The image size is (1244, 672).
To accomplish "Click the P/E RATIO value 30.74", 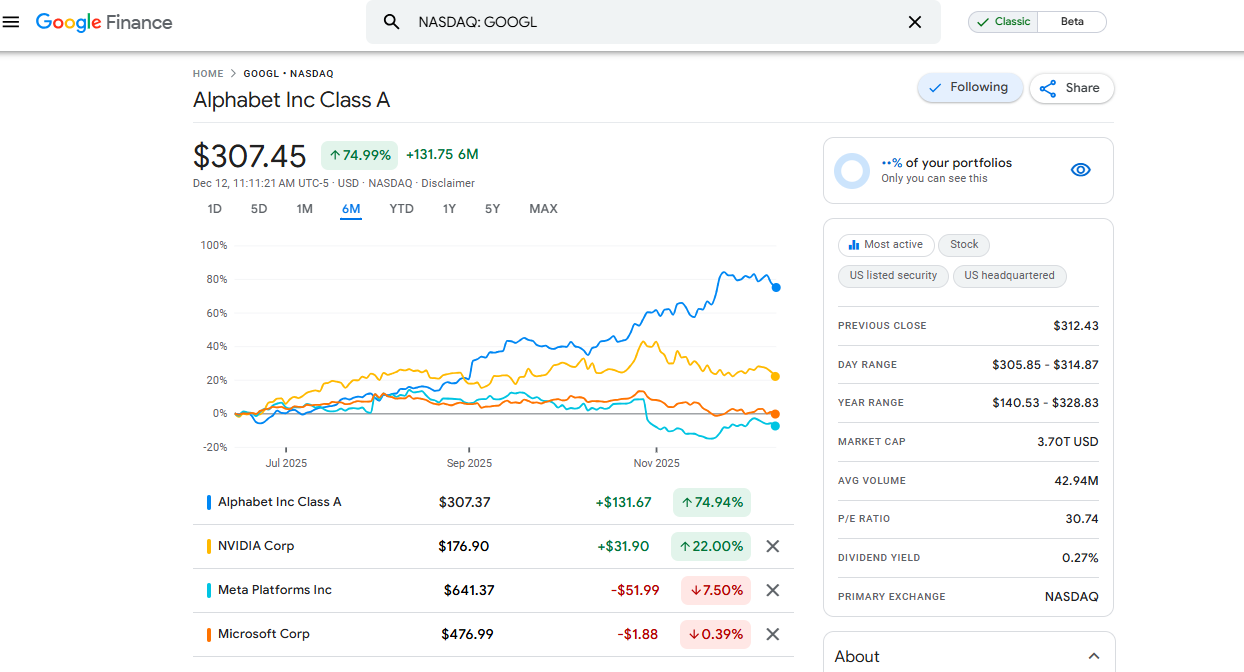I will click(1082, 519).
